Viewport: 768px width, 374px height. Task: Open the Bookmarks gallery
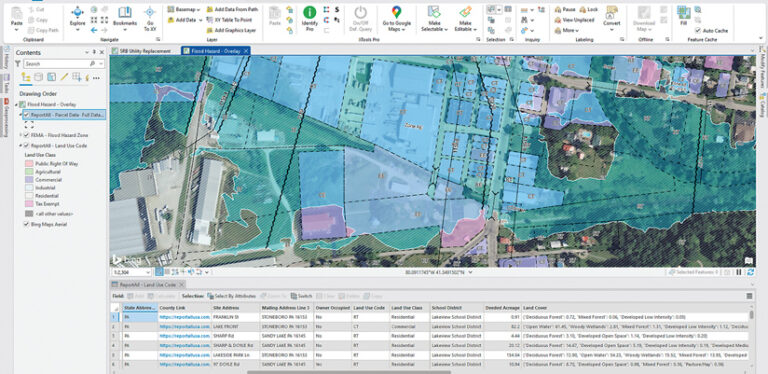point(125,18)
